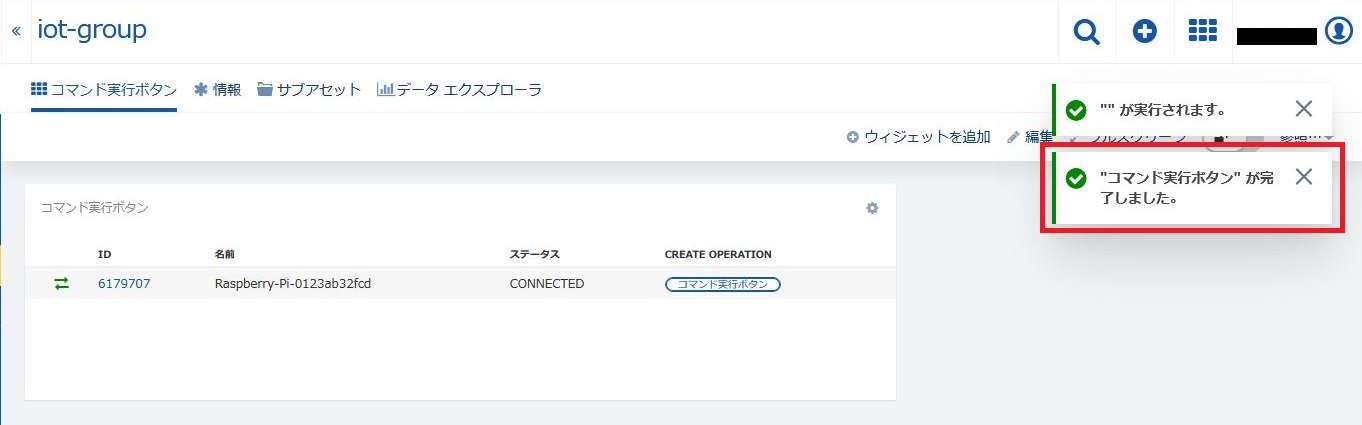Image resolution: width=1362 pixels, height=425 pixels.
Task: Open the 情報 tab
Action: click(217, 90)
